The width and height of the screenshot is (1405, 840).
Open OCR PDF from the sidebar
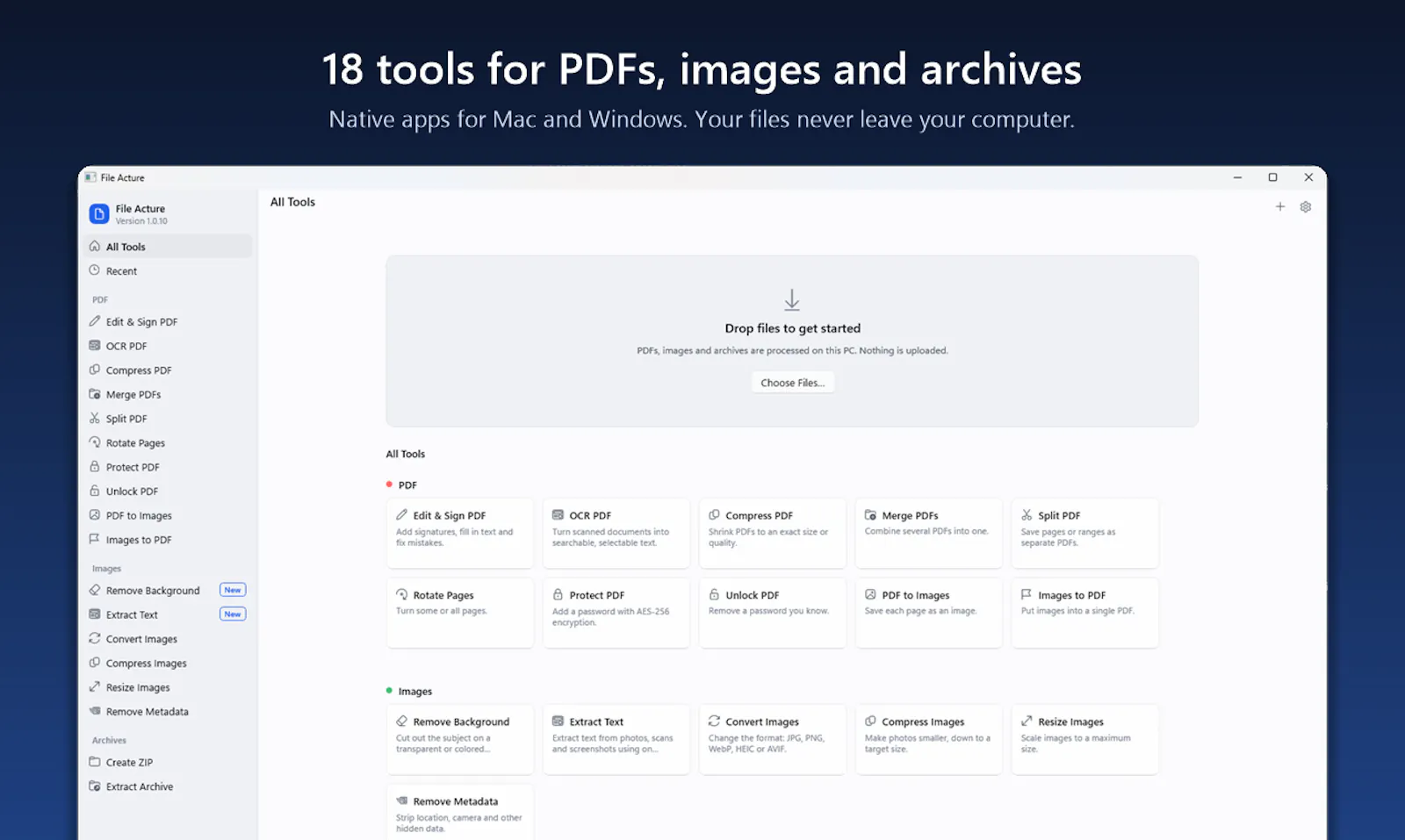pos(169,346)
